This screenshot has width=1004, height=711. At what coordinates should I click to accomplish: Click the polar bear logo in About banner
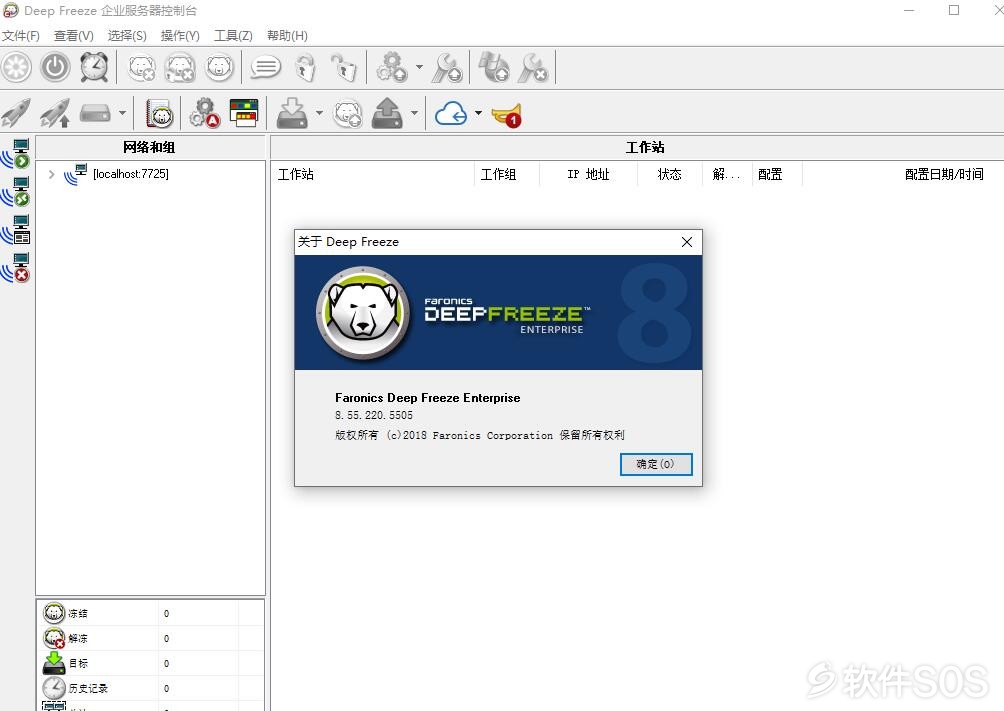(363, 313)
